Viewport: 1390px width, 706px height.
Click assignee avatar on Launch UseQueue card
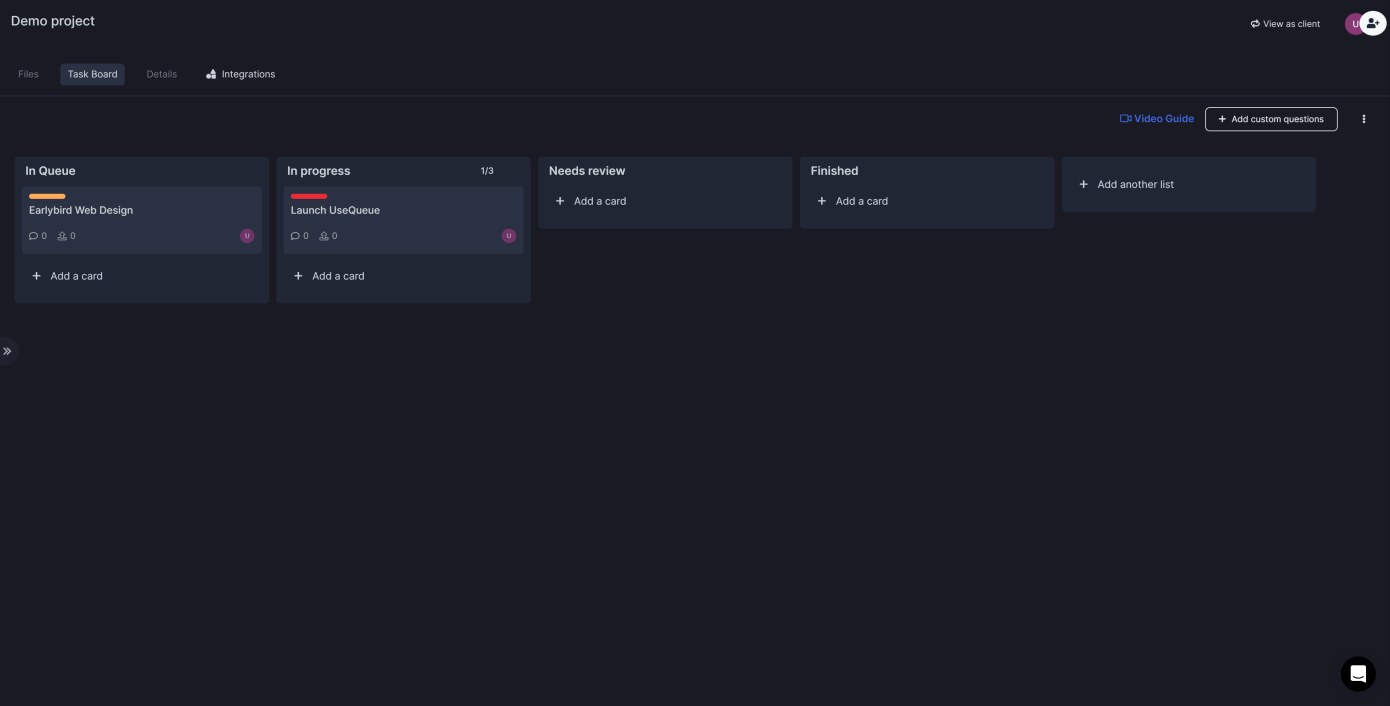point(509,236)
